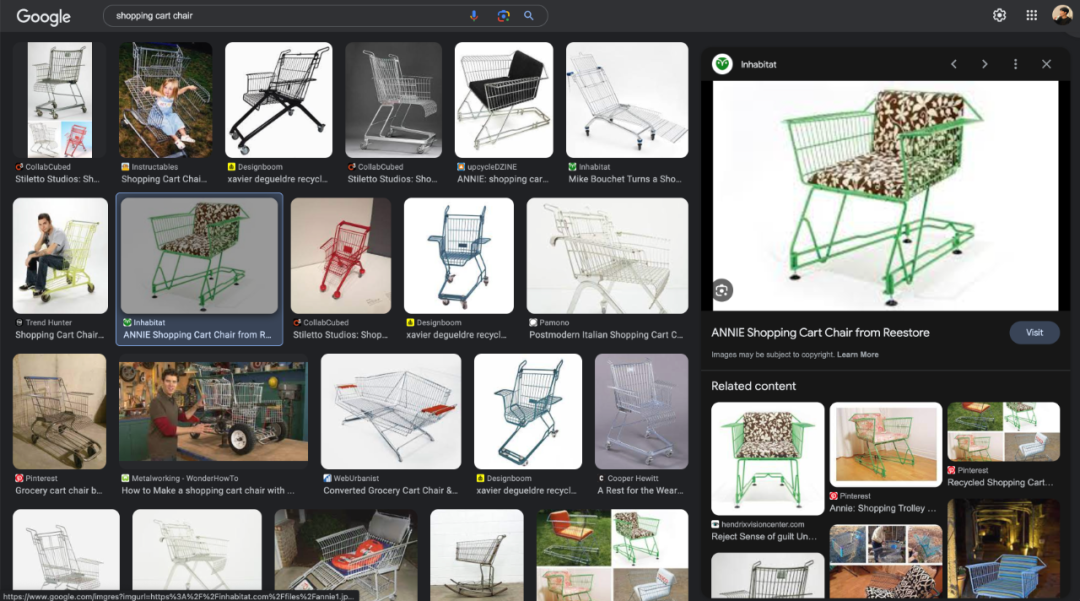Image resolution: width=1080 pixels, height=601 pixels.
Task: Open Cooper Hewitt A Rest for the Weary thumbnail
Action: point(641,412)
